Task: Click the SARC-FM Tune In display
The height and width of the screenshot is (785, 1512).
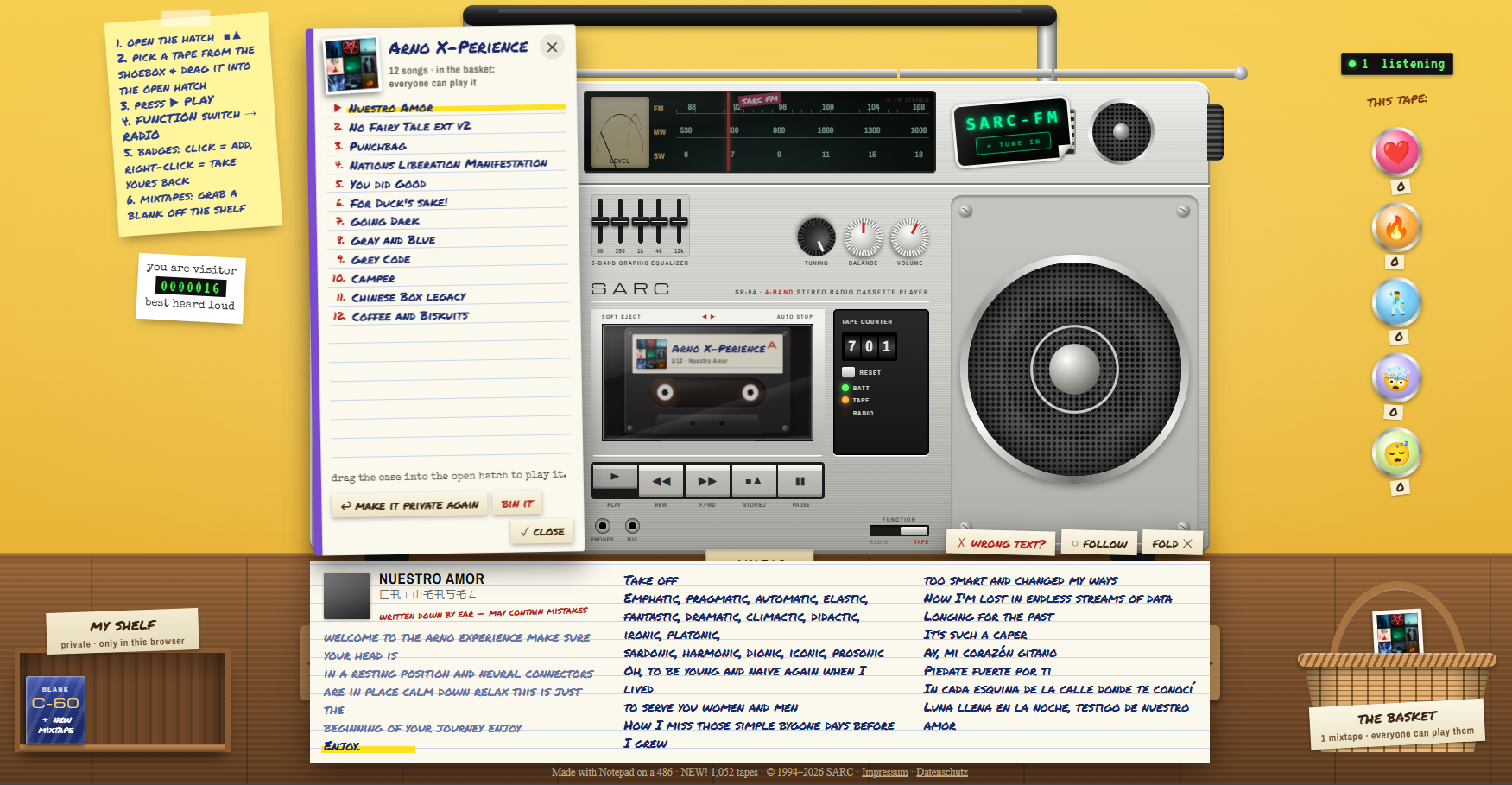Action: (x=1012, y=131)
